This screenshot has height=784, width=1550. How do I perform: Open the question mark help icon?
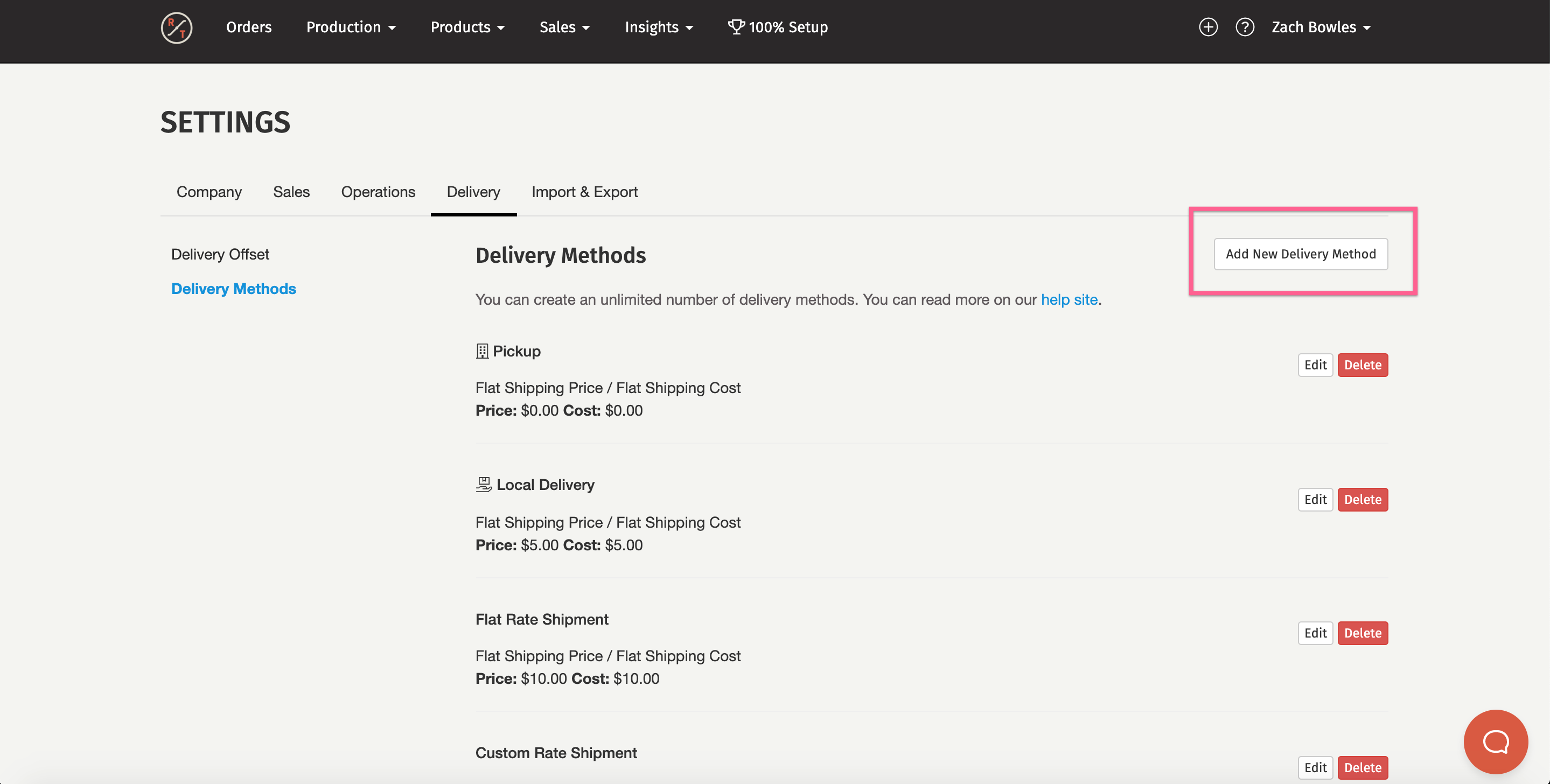click(1244, 27)
